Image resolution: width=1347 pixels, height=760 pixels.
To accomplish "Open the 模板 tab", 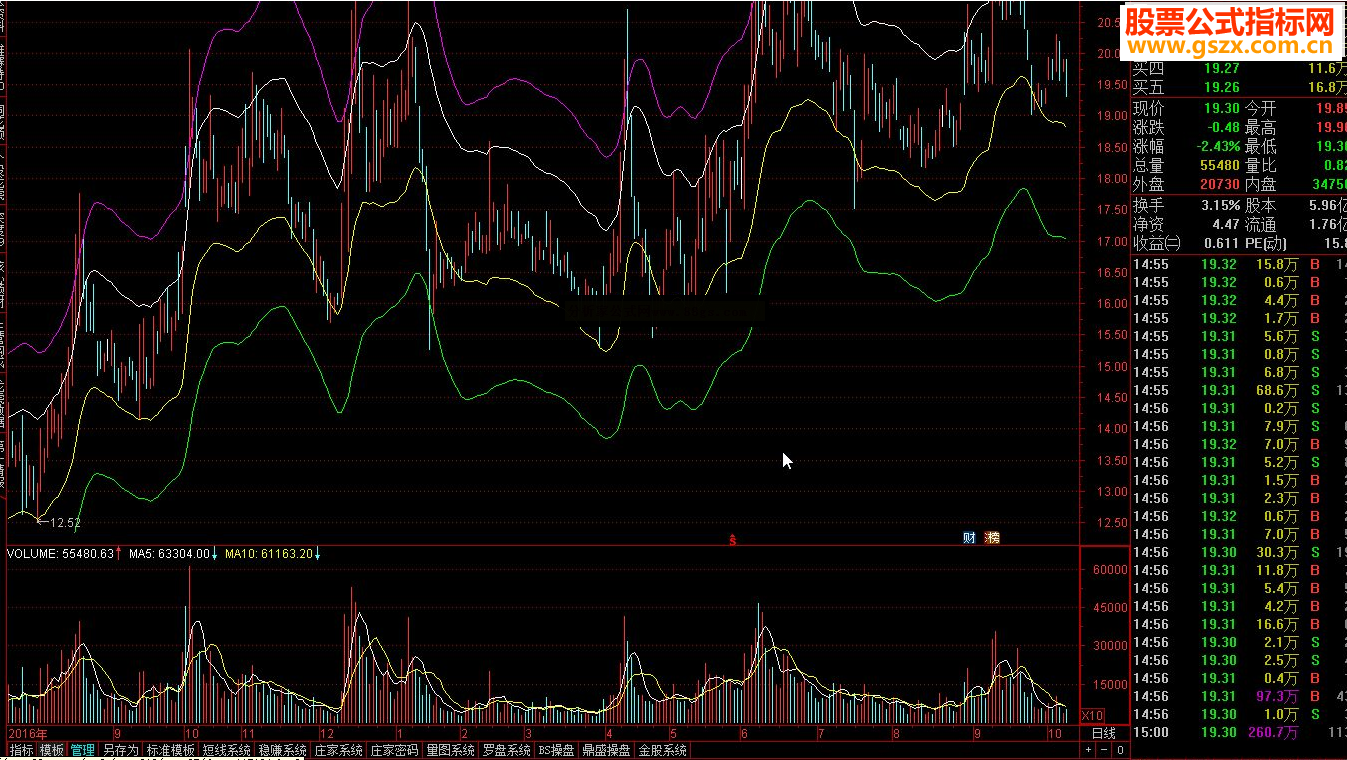I will point(51,749).
